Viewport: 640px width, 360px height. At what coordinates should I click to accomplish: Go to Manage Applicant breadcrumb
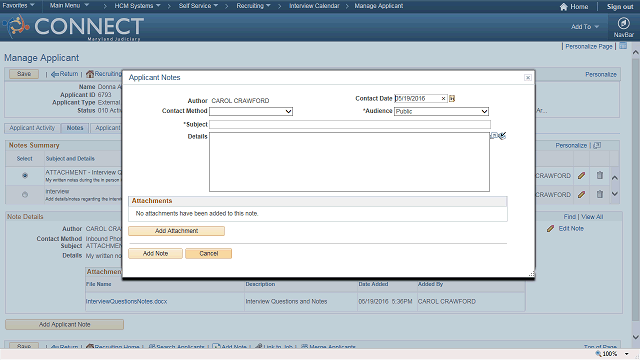coord(379,6)
